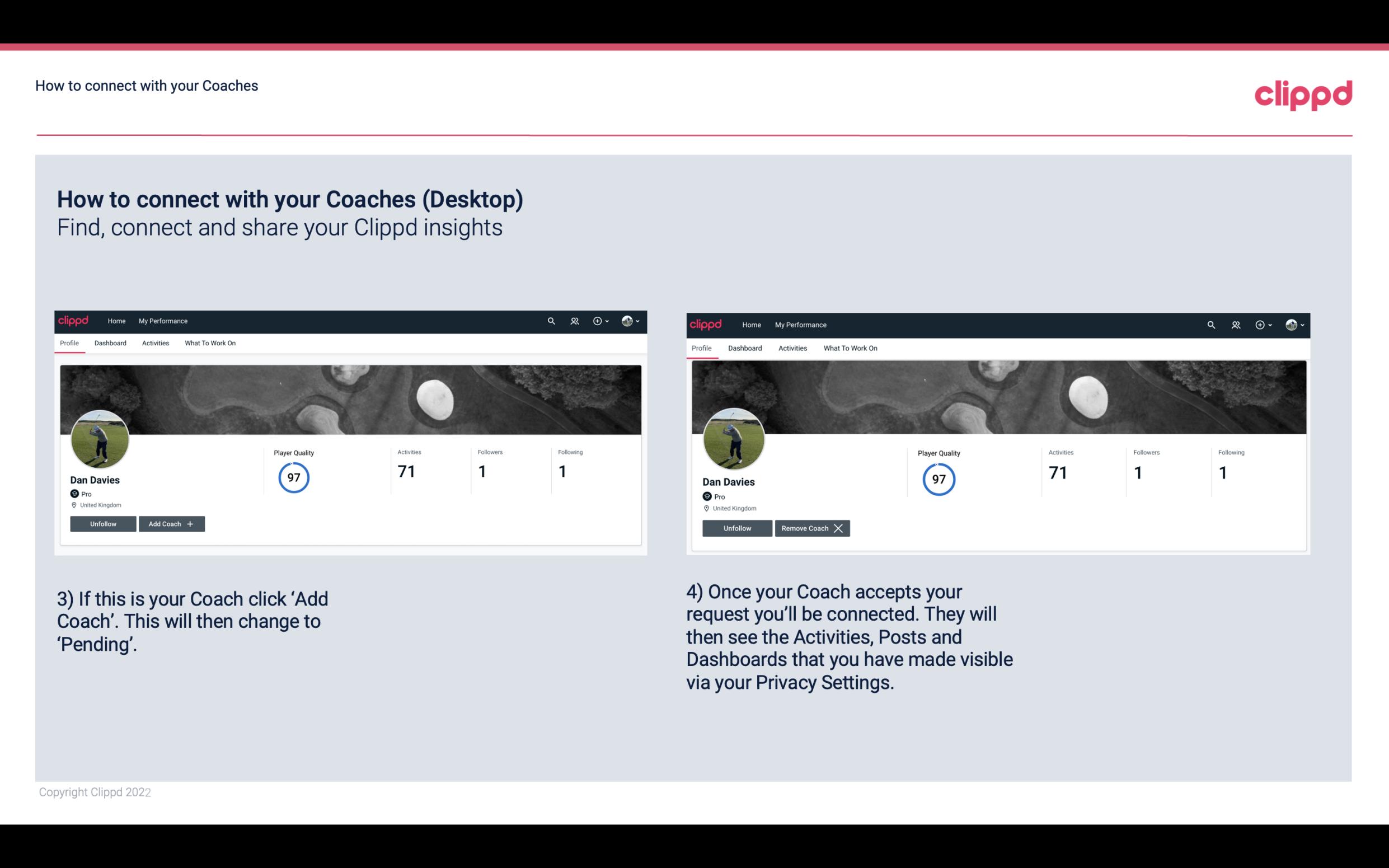Select the 'Dashboard' tab in left screenshot

point(109,343)
